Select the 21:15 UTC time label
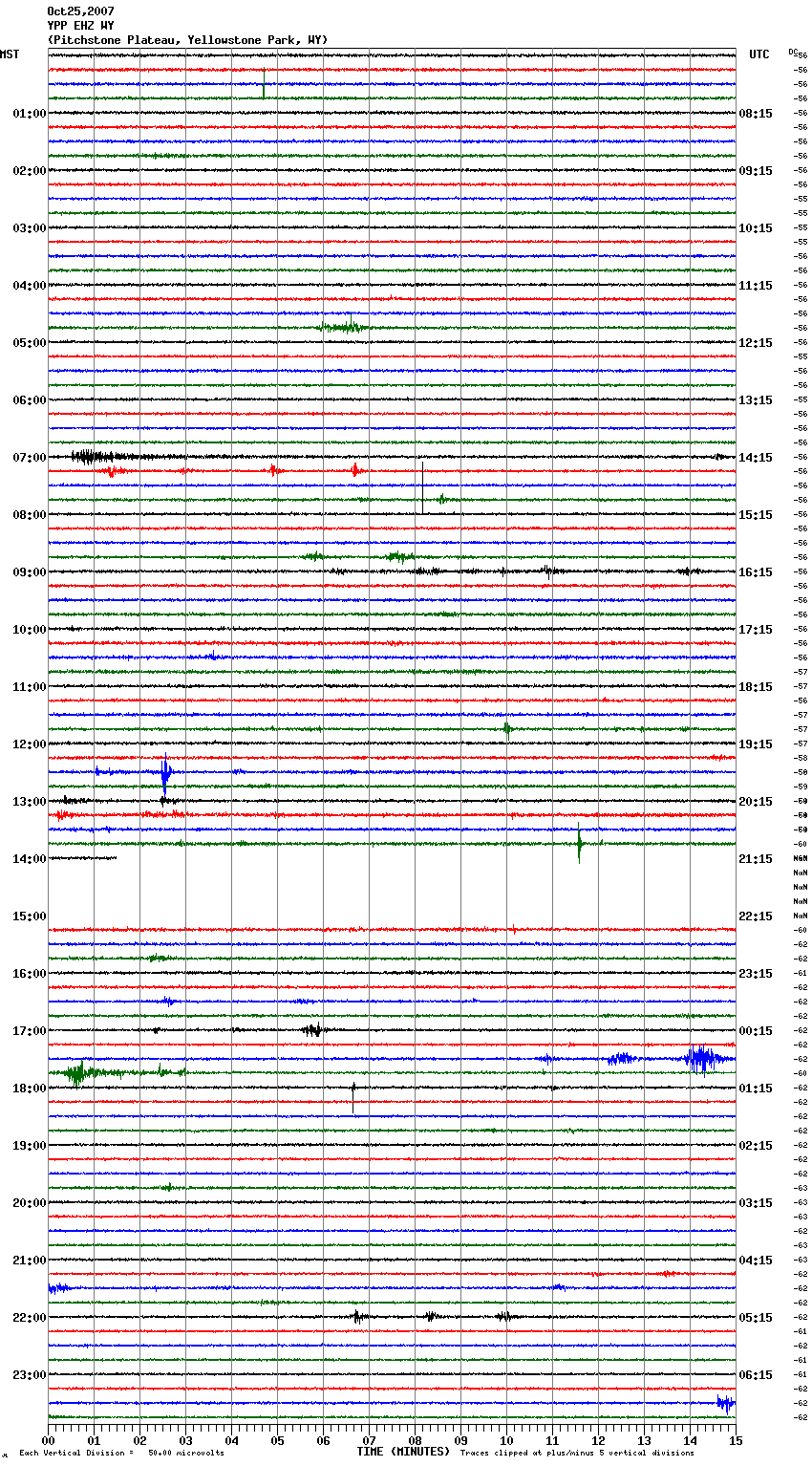 coord(756,859)
